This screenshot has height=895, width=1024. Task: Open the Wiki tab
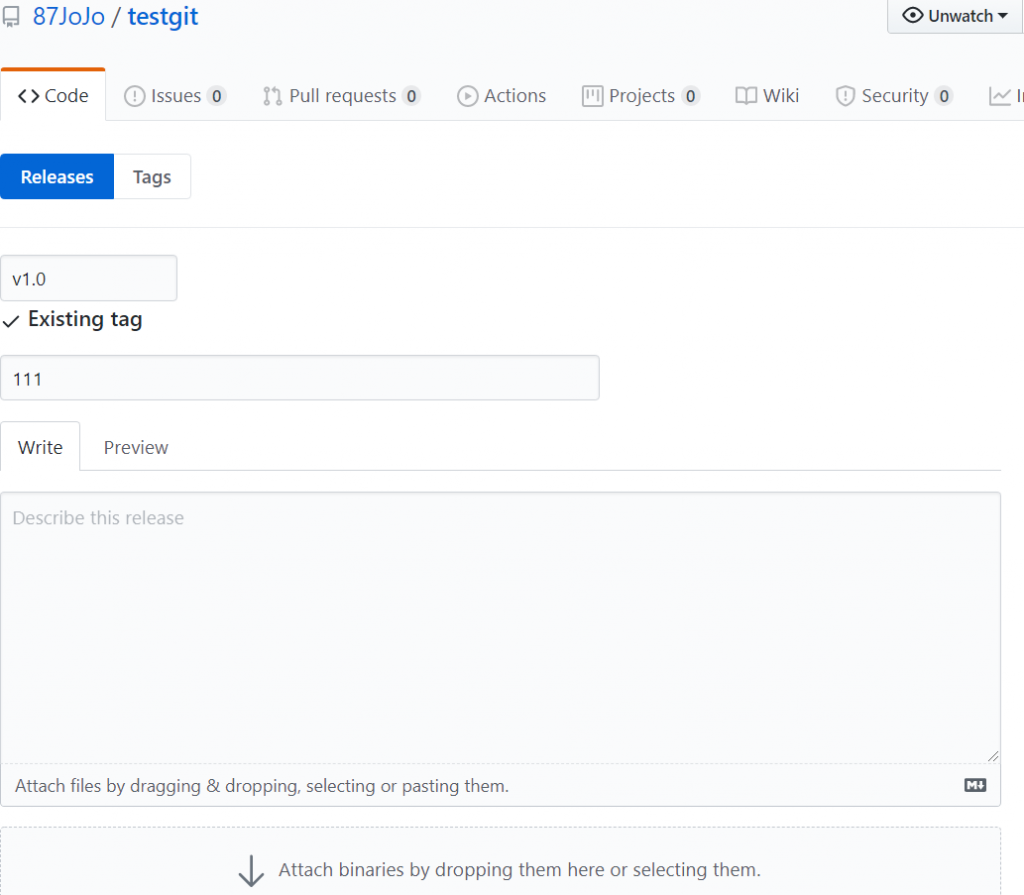pyautogui.click(x=767, y=95)
